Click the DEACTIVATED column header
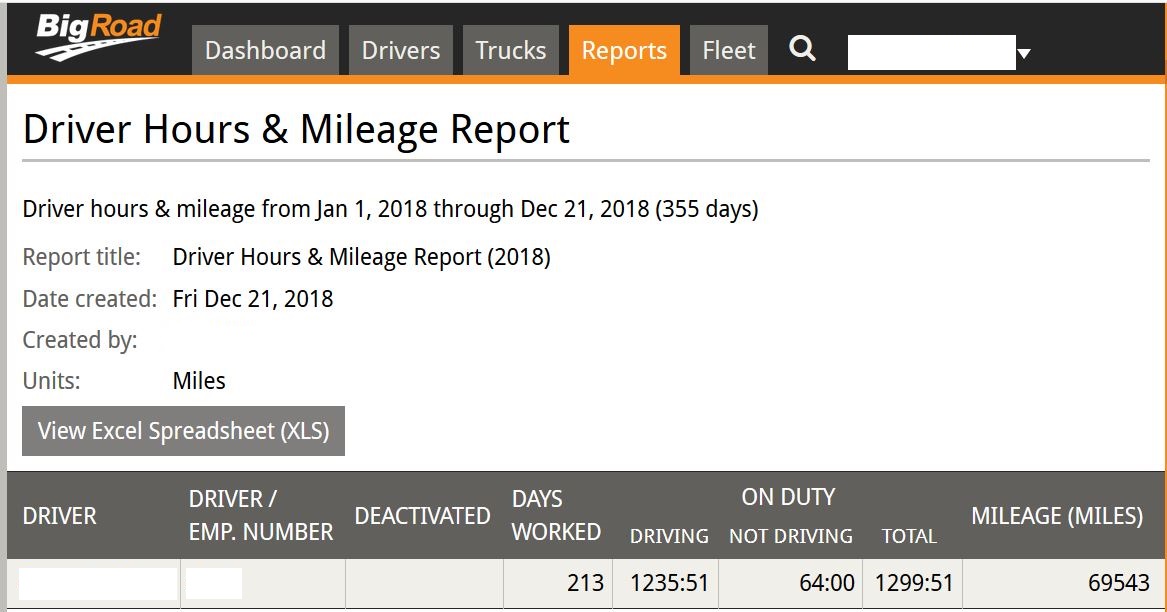 click(422, 516)
